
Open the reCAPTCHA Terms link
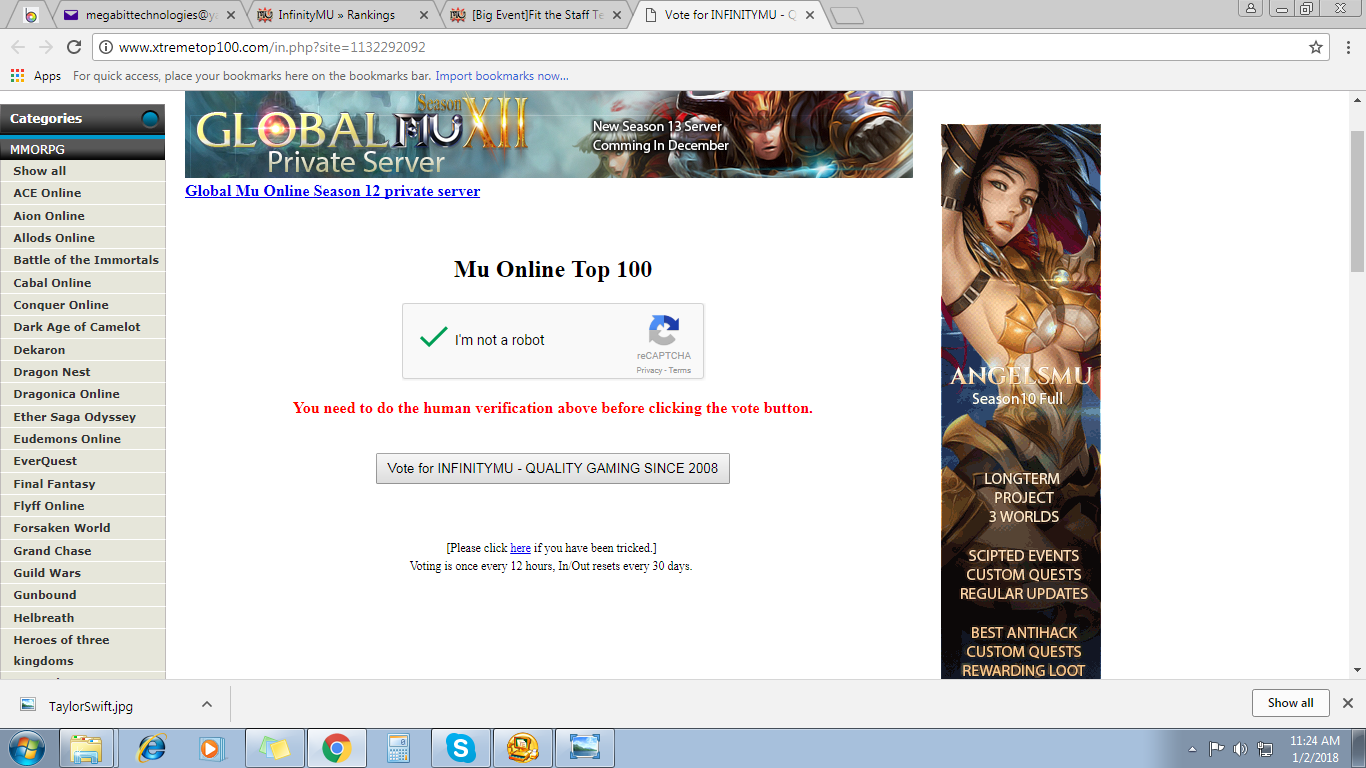(x=680, y=370)
